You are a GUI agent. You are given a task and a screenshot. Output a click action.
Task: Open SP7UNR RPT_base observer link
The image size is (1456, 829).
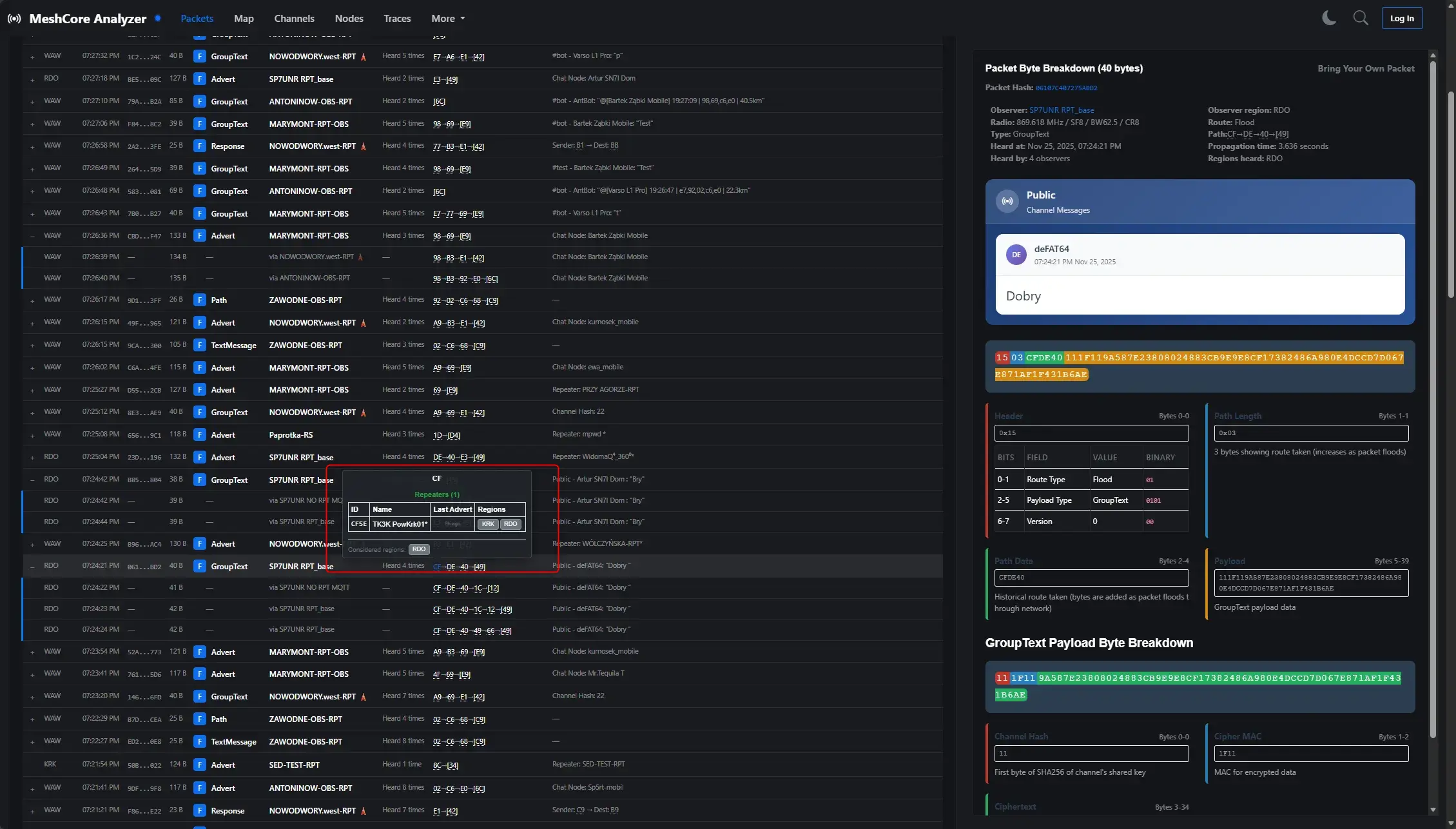coord(1061,110)
